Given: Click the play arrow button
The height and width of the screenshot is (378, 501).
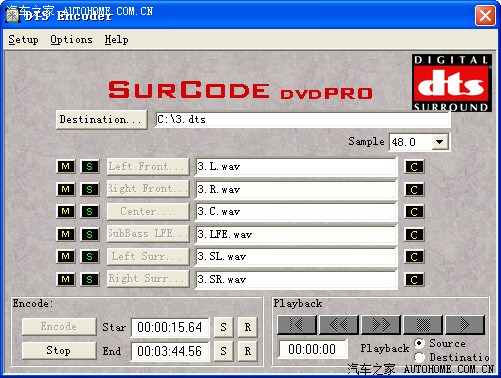Looking at the screenshot, I should 465,324.
